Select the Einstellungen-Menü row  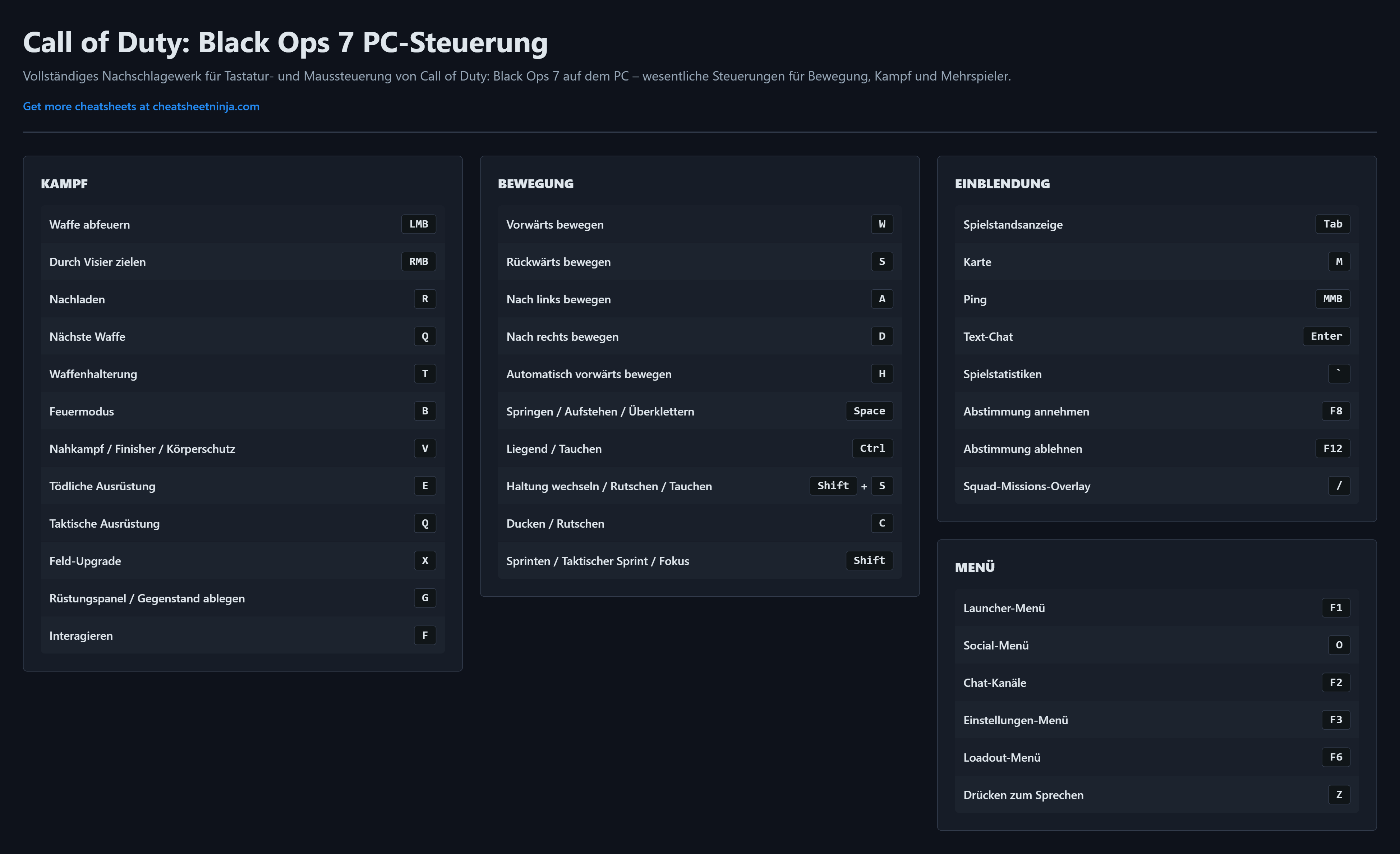coord(1156,720)
